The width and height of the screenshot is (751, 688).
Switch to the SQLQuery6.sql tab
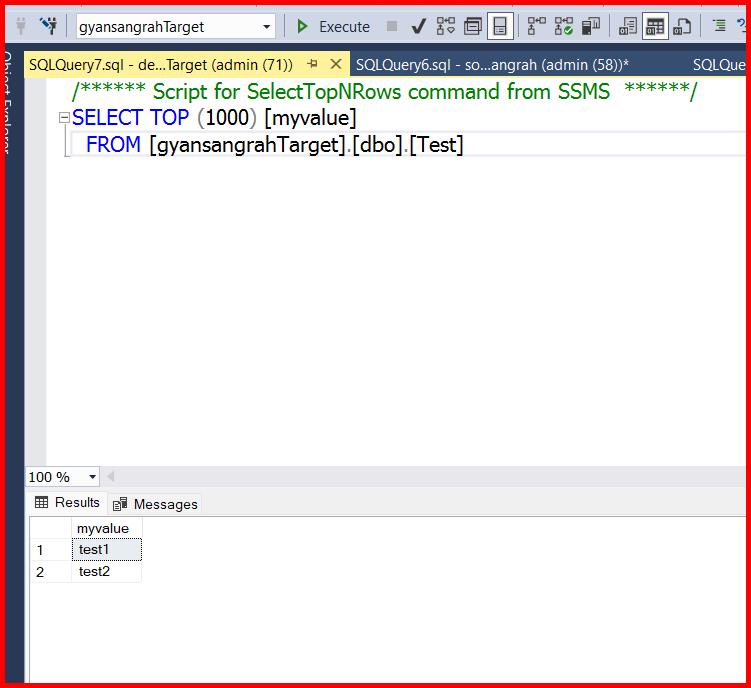pyautogui.click(x=492, y=65)
